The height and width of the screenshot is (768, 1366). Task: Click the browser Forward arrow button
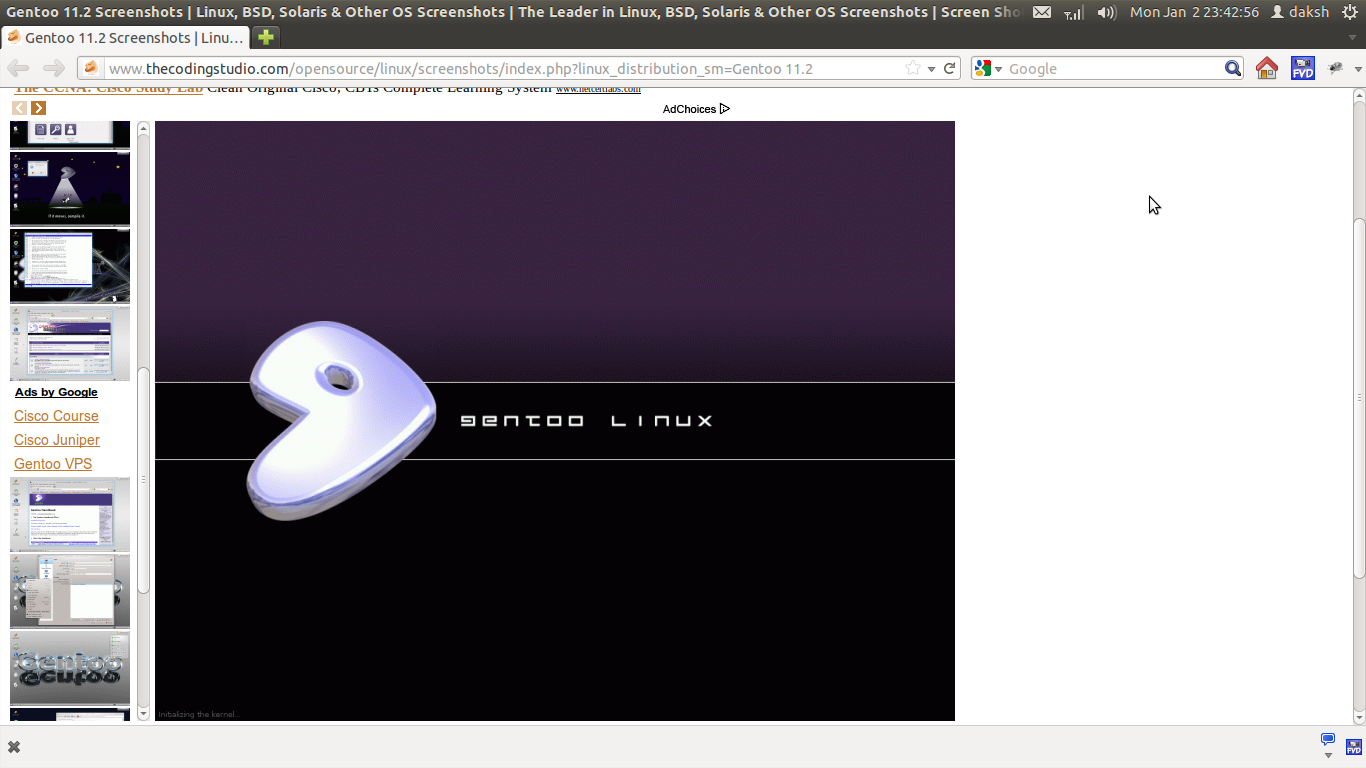[x=54, y=68]
